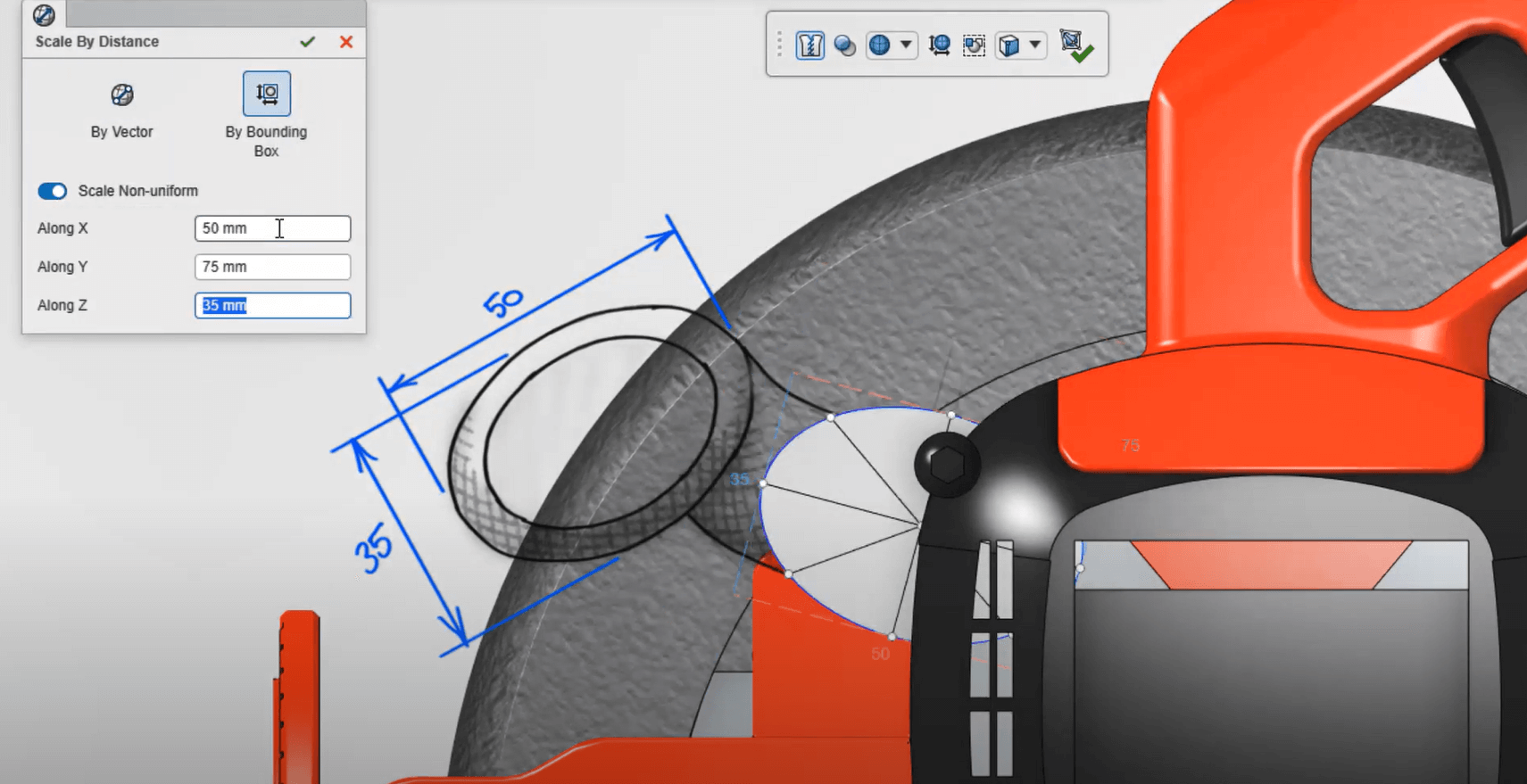Image resolution: width=1527 pixels, height=784 pixels.
Task: Confirm Scale By Distance with green checkmark
Action: click(308, 42)
